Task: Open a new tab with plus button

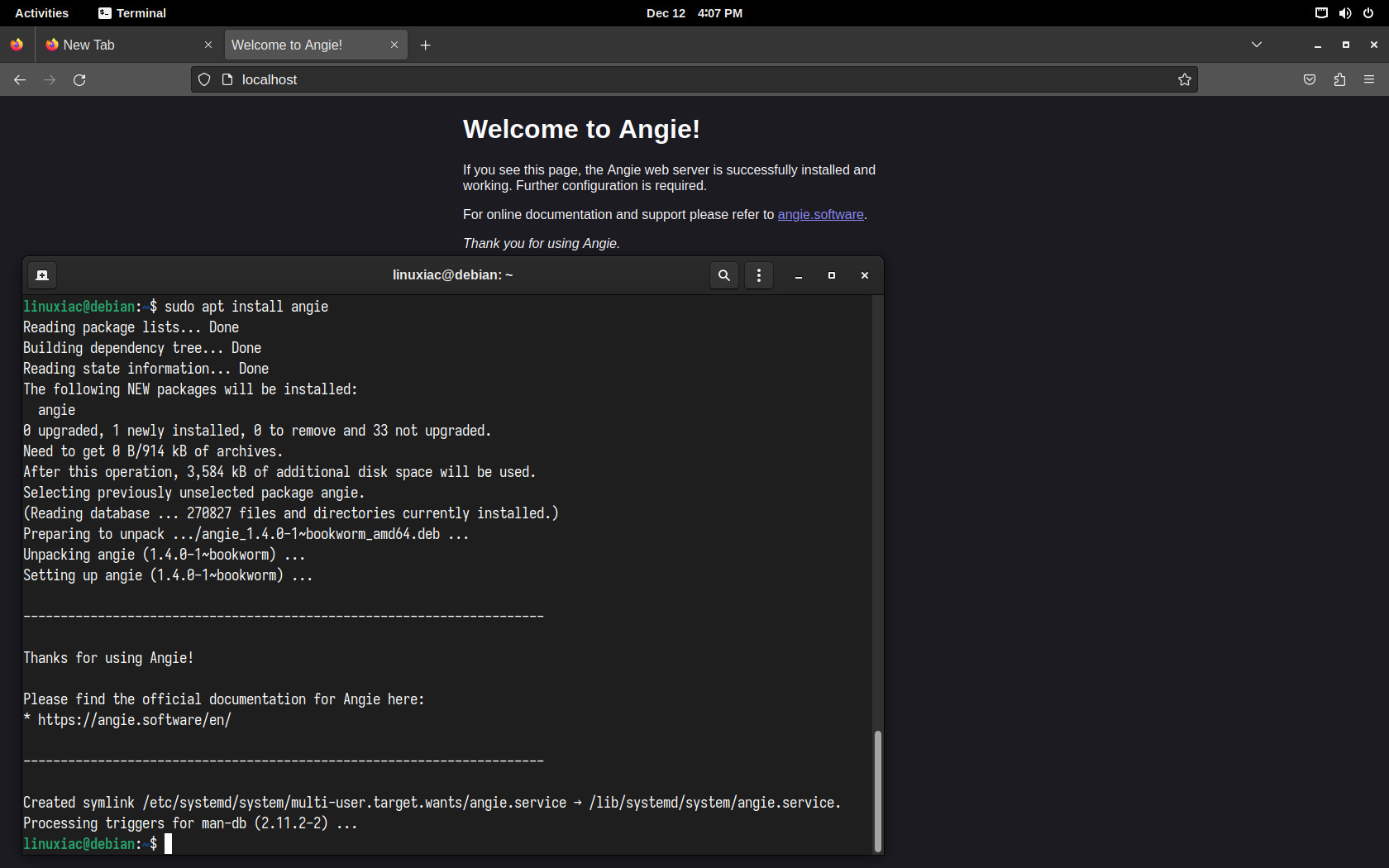Action: pos(425,45)
